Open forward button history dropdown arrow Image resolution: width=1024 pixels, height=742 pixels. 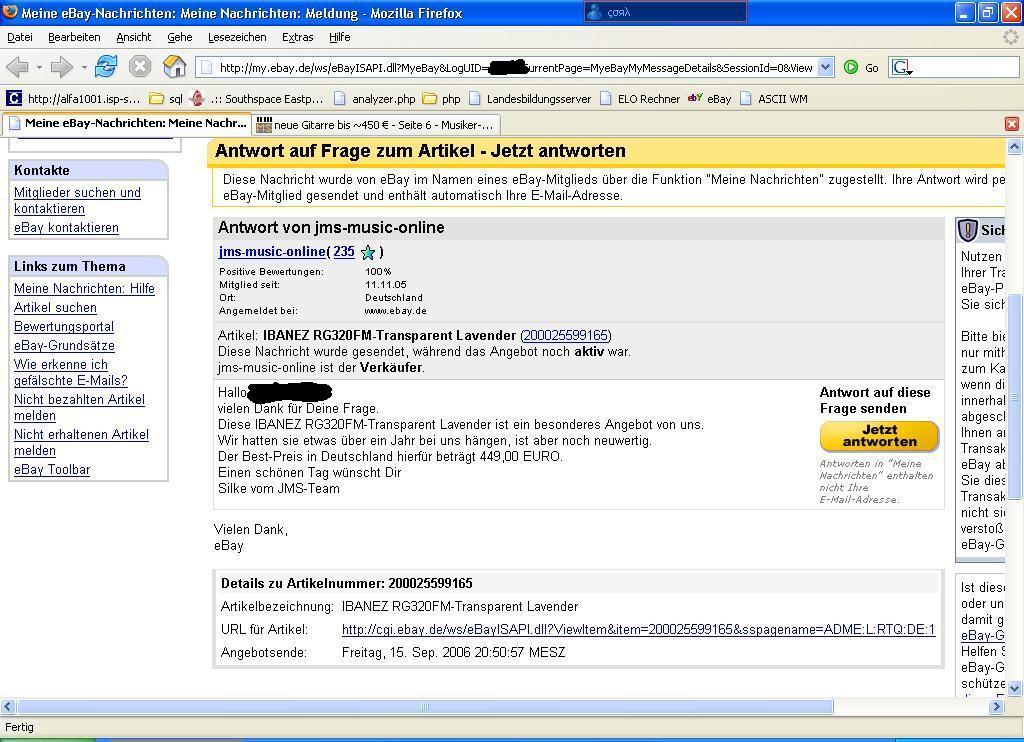pyautogui.click(x=84, y=67)
